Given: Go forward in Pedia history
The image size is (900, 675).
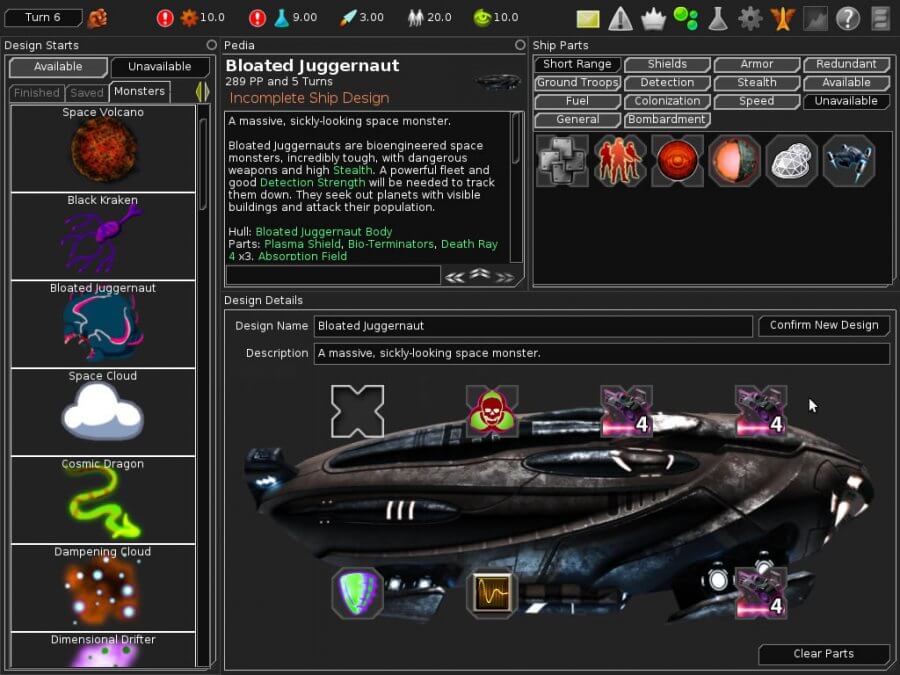Looking at the screenshot, I should (x=505, y=277).
